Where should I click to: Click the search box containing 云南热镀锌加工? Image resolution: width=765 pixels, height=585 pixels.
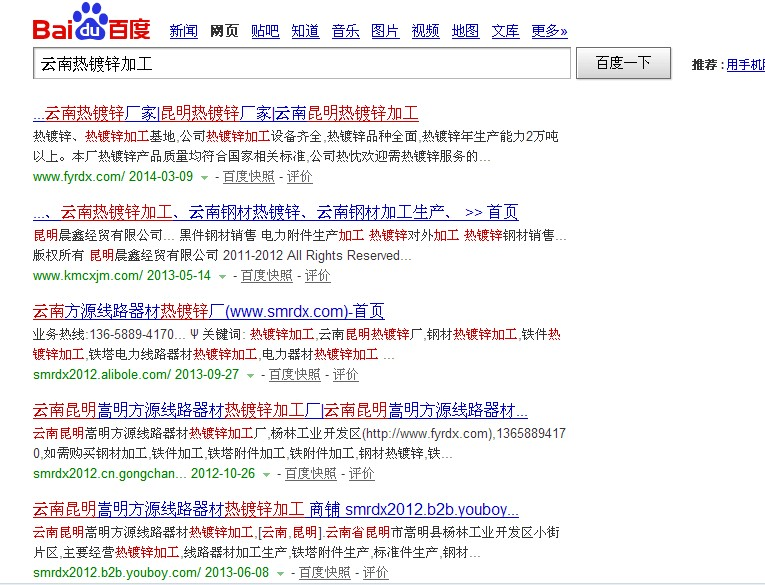(300, 64)
